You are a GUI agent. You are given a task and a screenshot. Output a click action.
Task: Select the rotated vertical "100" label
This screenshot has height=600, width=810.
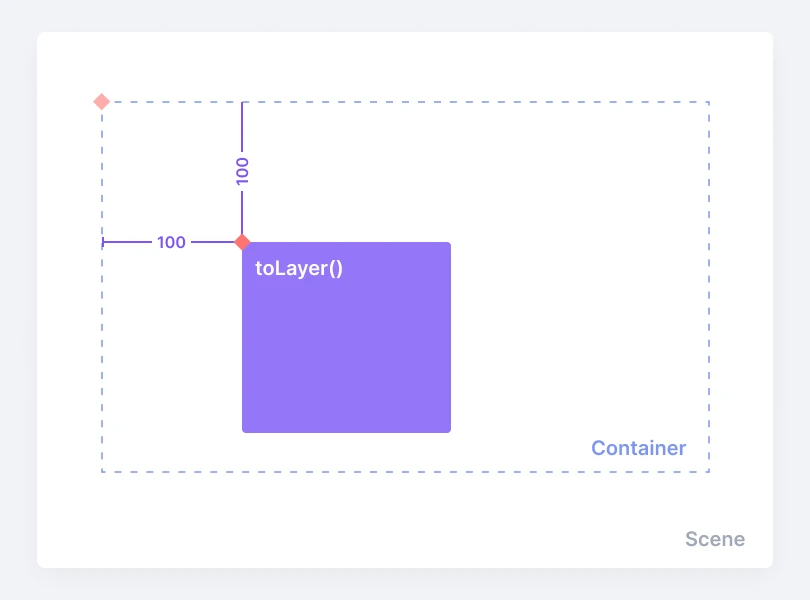click(x=242, y=170)
